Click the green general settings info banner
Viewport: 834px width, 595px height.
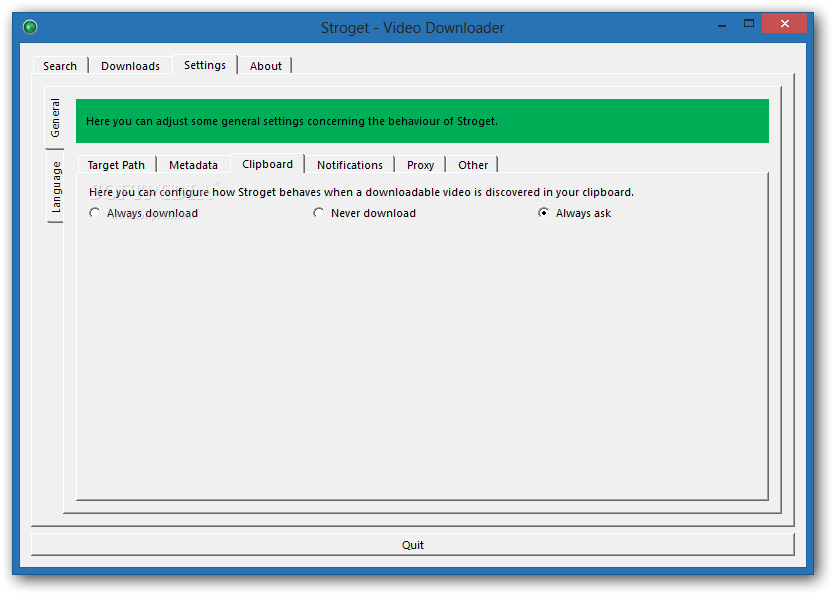coord(422,121)
